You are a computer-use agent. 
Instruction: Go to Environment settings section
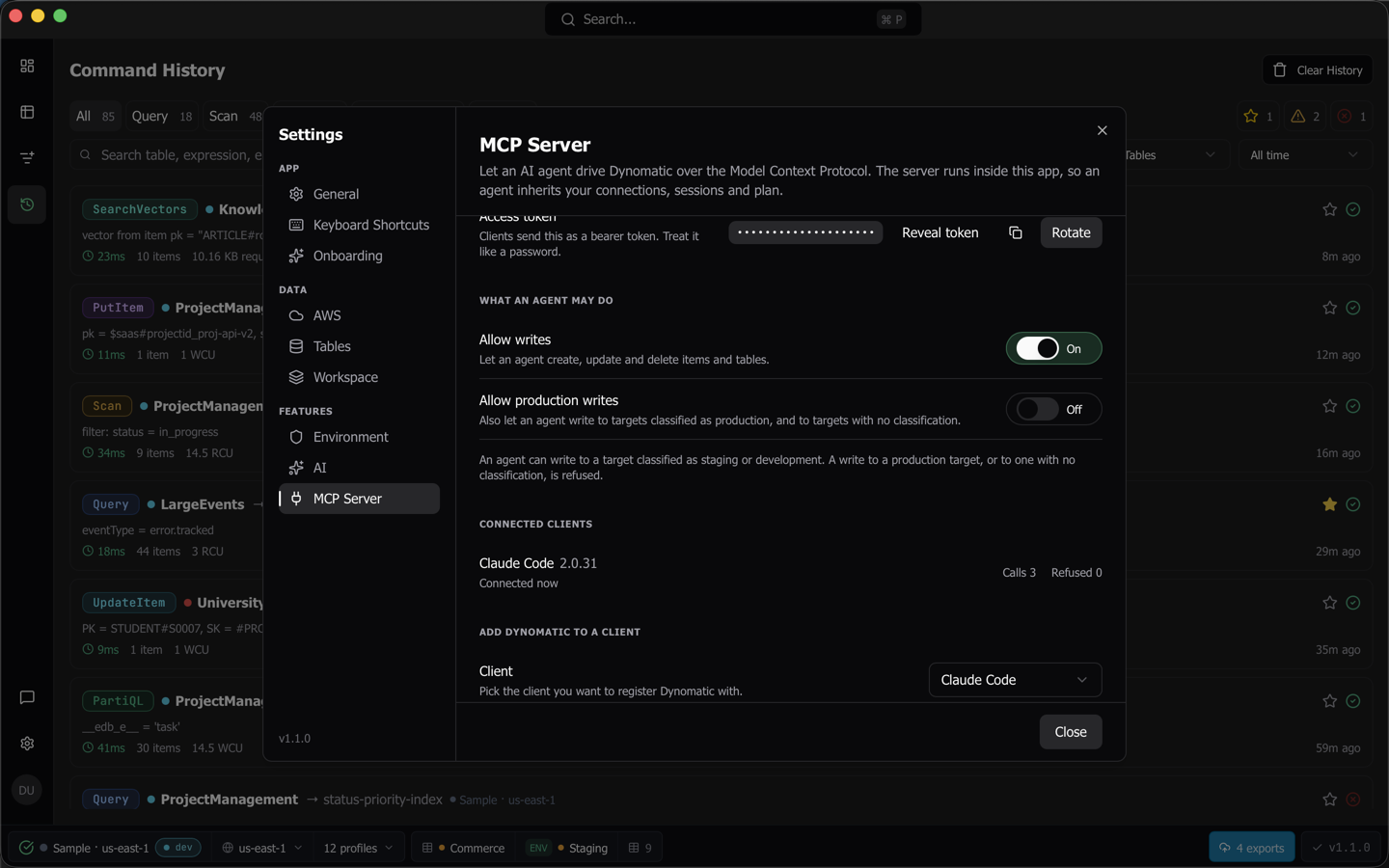359,437
